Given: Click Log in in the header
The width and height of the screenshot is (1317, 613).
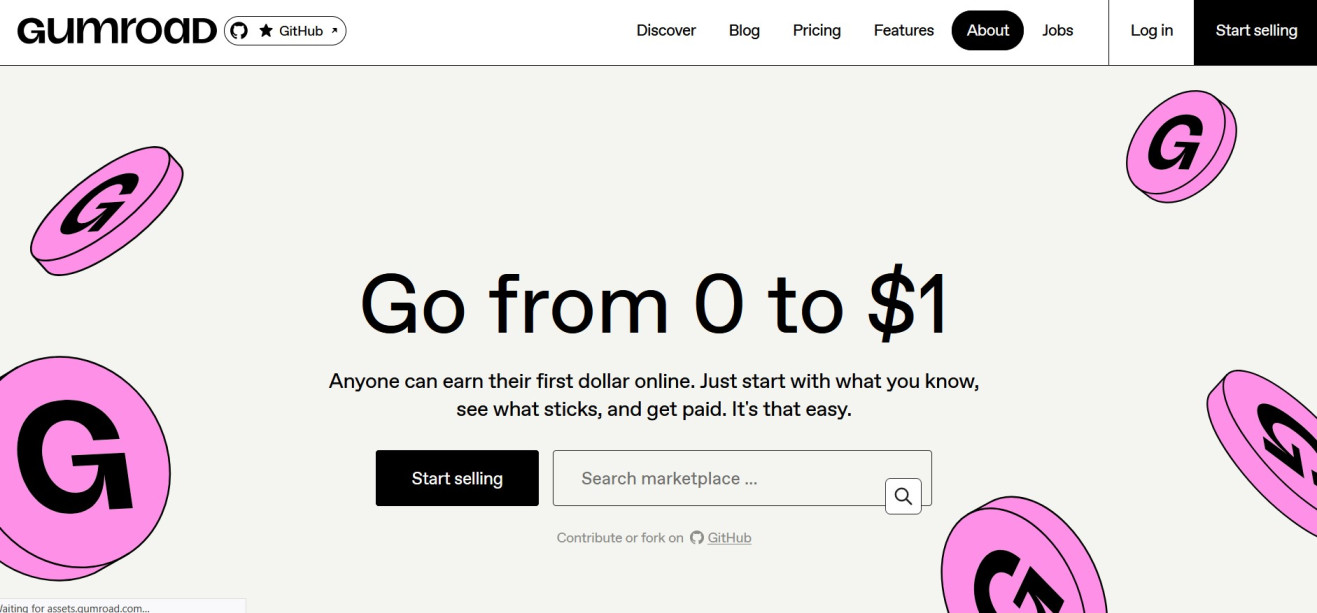Looking at the screenshot, I should (1151, 32).
